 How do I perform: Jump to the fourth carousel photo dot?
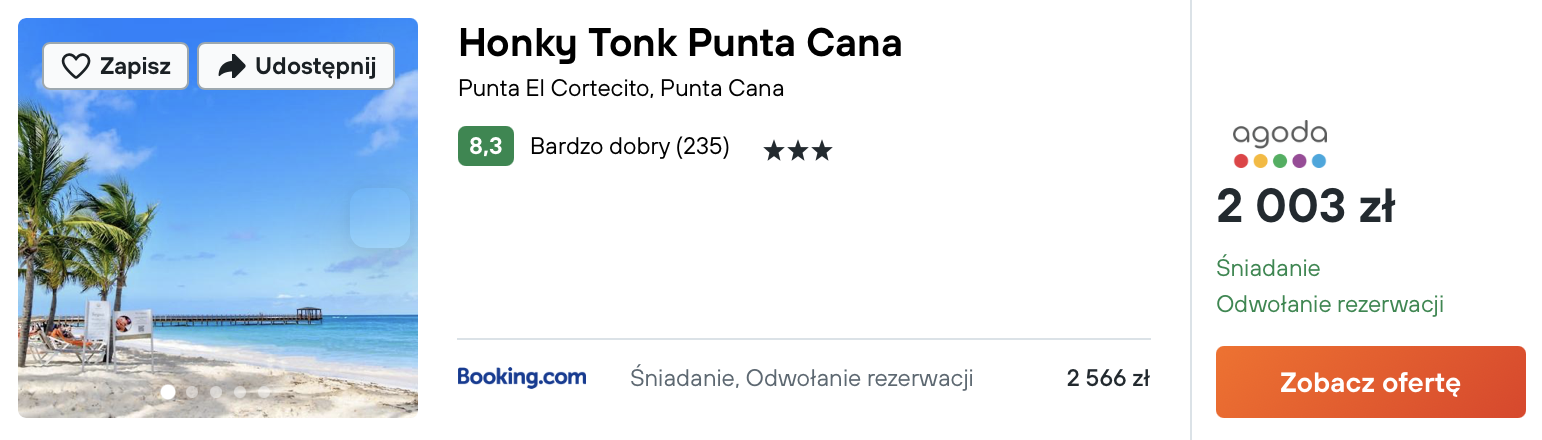(240, 392)
